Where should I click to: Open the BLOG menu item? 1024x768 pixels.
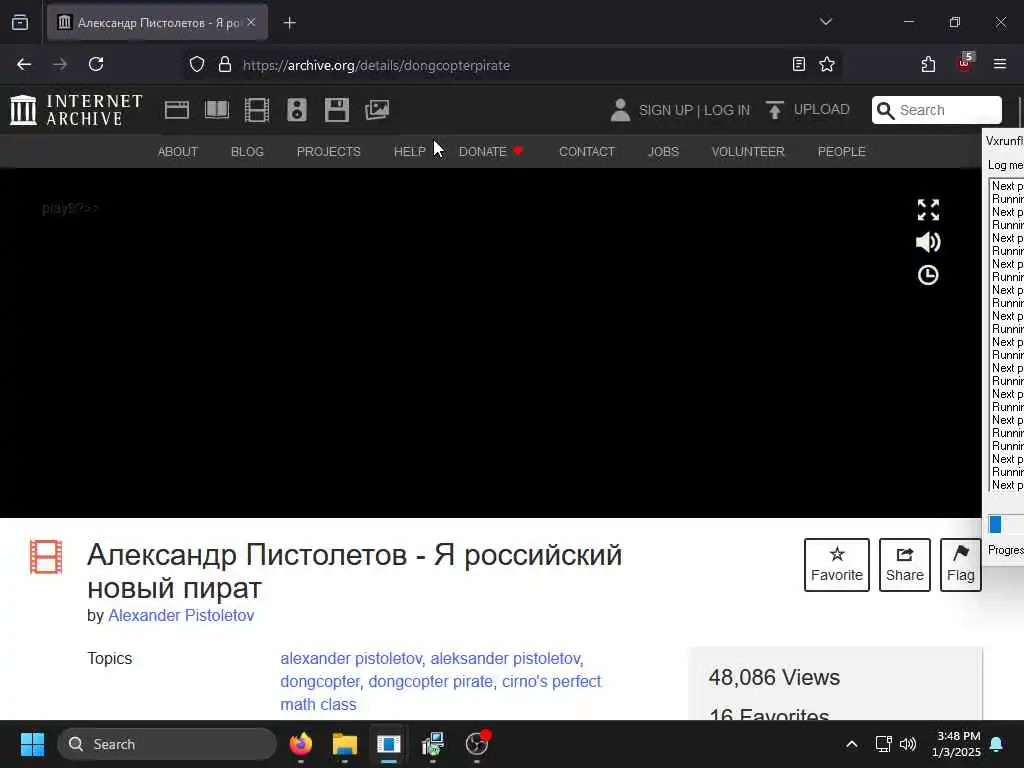247,152
